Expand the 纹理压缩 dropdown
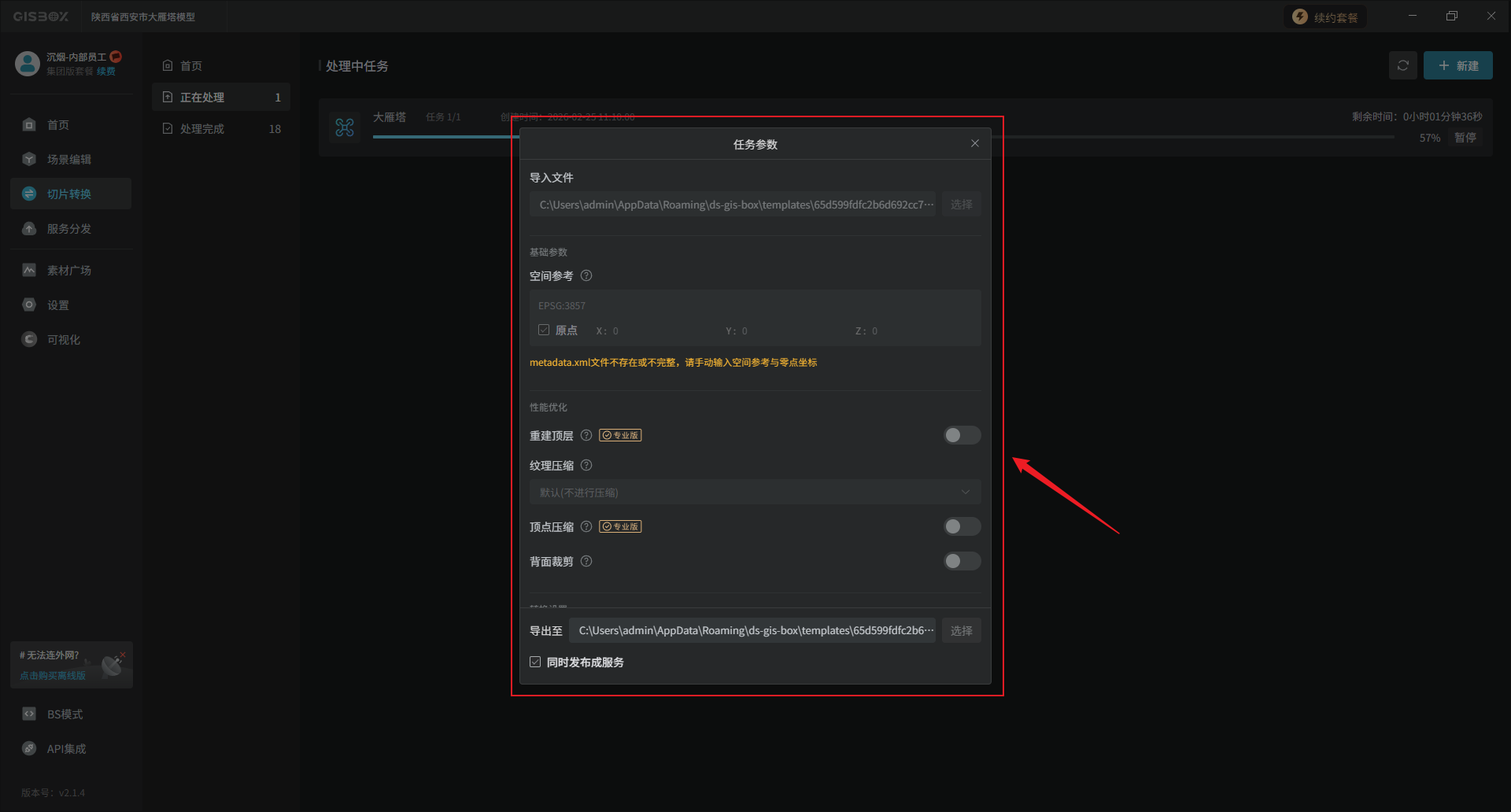 point(754,493)
